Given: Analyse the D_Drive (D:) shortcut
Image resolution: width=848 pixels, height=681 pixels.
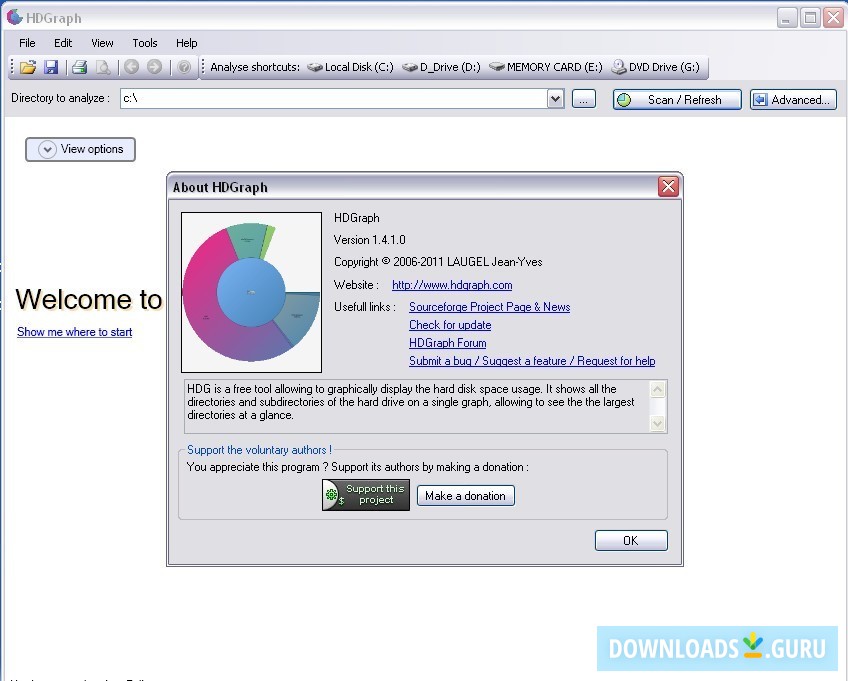Looking at the screenshot, I should tap(441, 67).
